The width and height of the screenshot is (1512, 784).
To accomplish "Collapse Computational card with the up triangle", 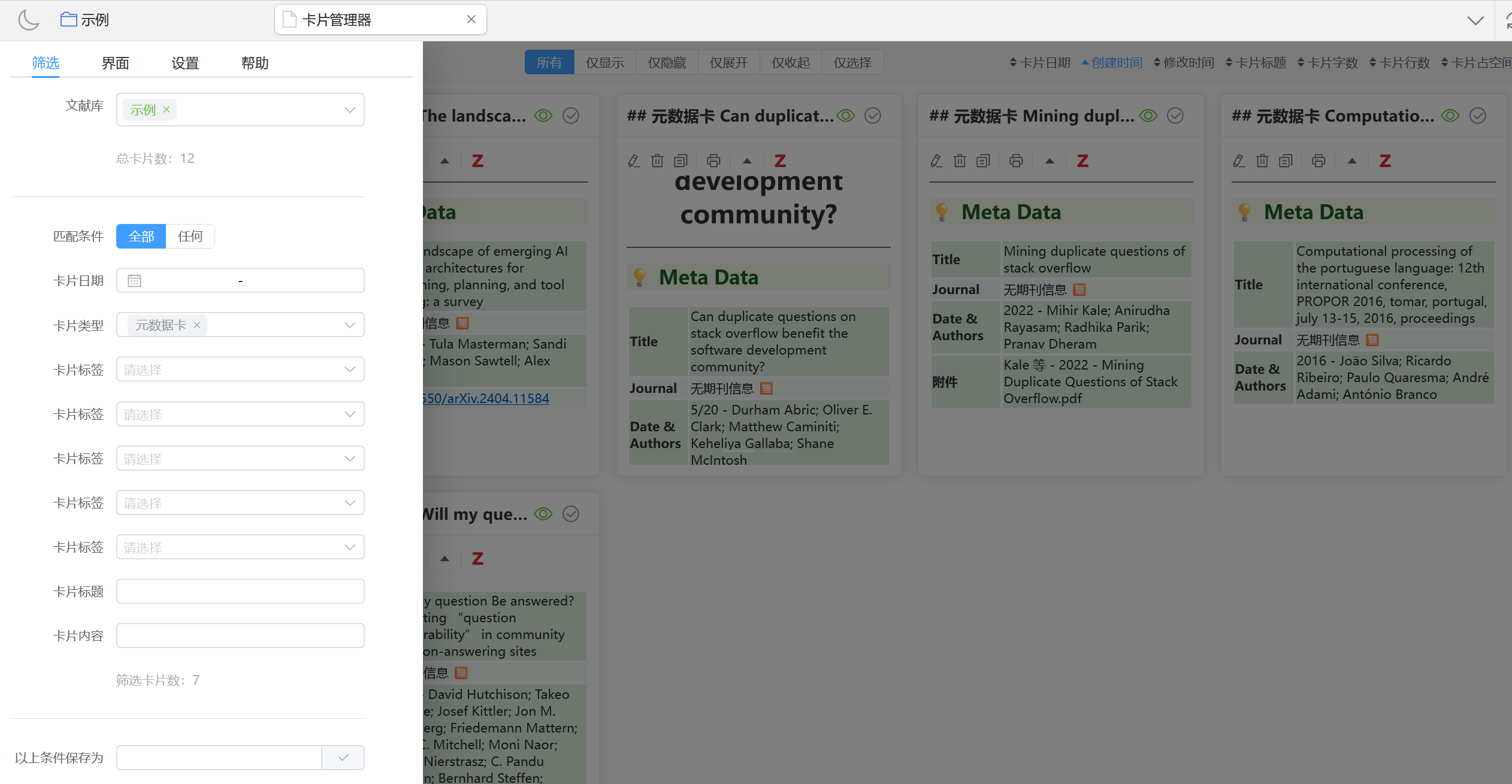I will coord(1352,161).
